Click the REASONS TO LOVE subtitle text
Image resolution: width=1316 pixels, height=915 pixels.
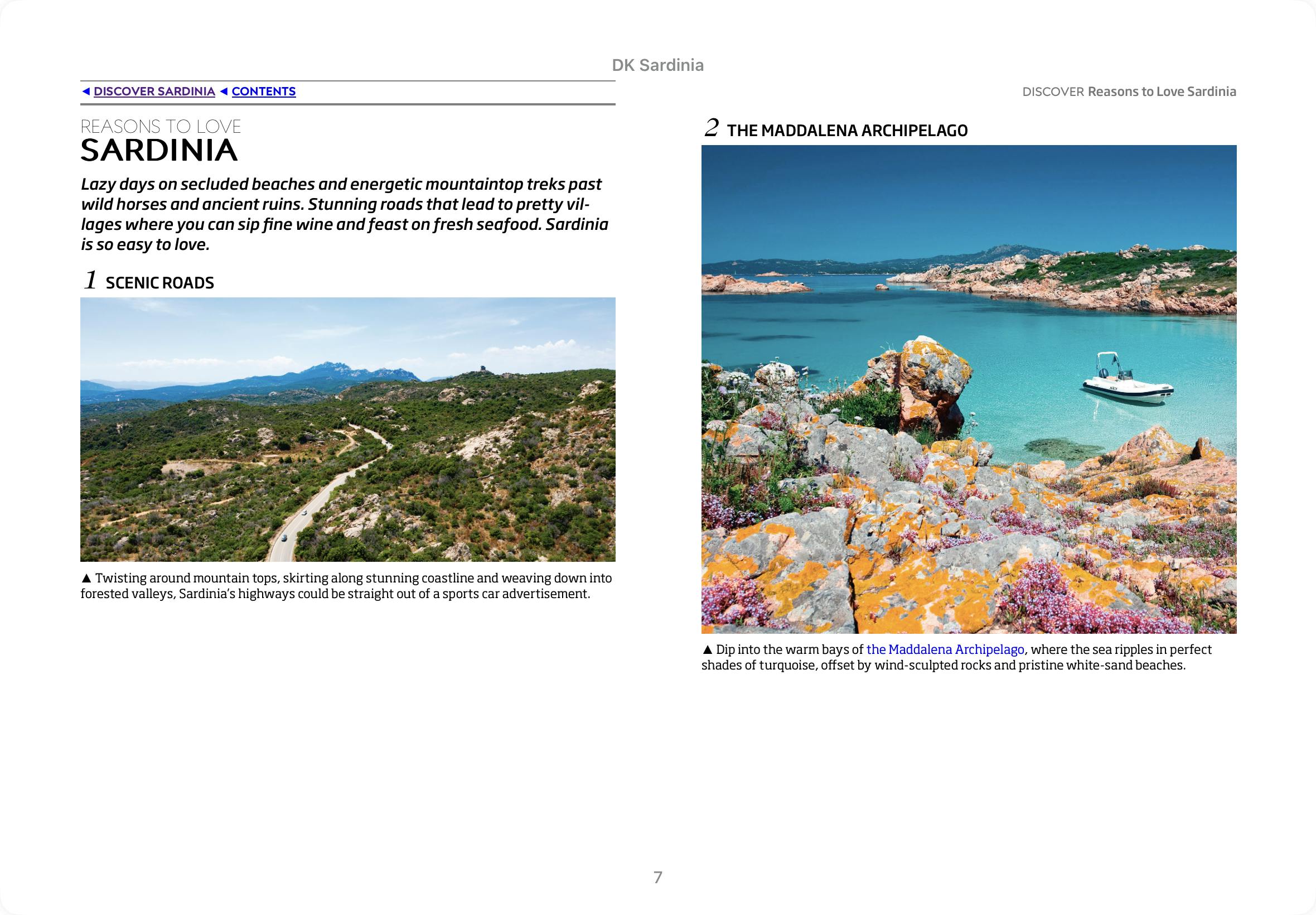point(161,127)
